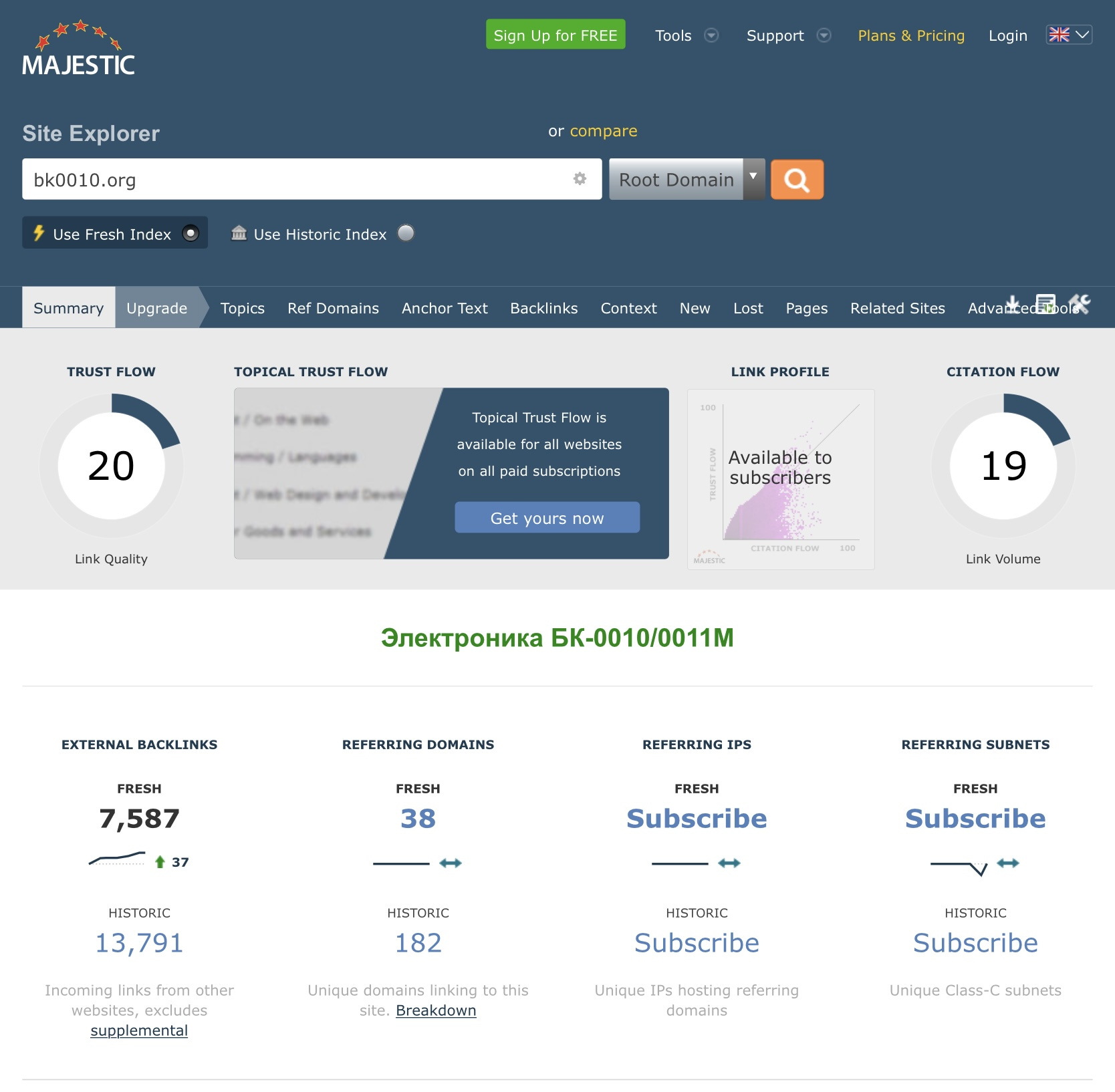Click the lightning bolt Fresh Index icon
Screen dimensions: 1115x1092
tap(39, 233)
